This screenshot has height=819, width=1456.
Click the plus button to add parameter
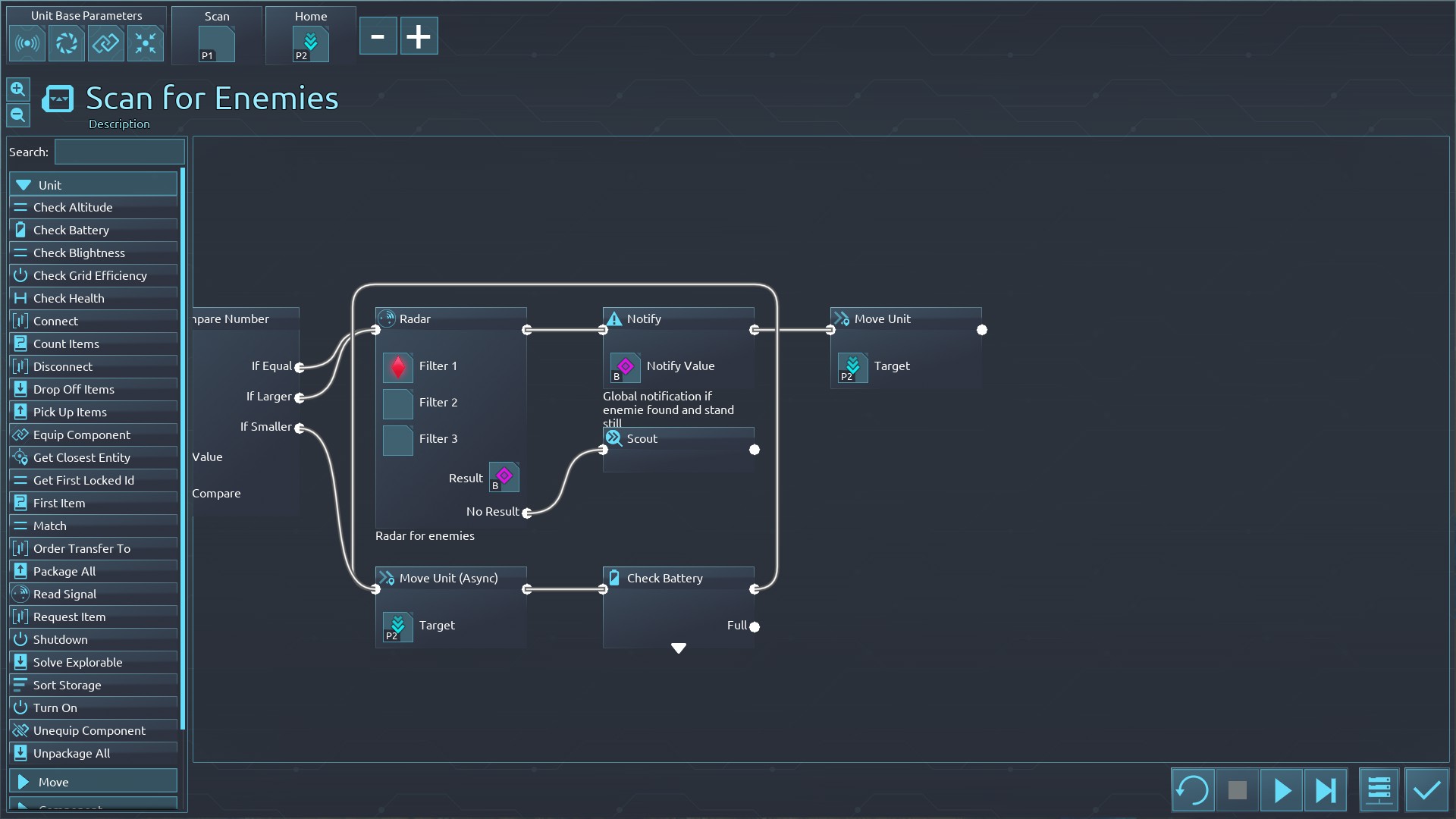pos(419,36)
